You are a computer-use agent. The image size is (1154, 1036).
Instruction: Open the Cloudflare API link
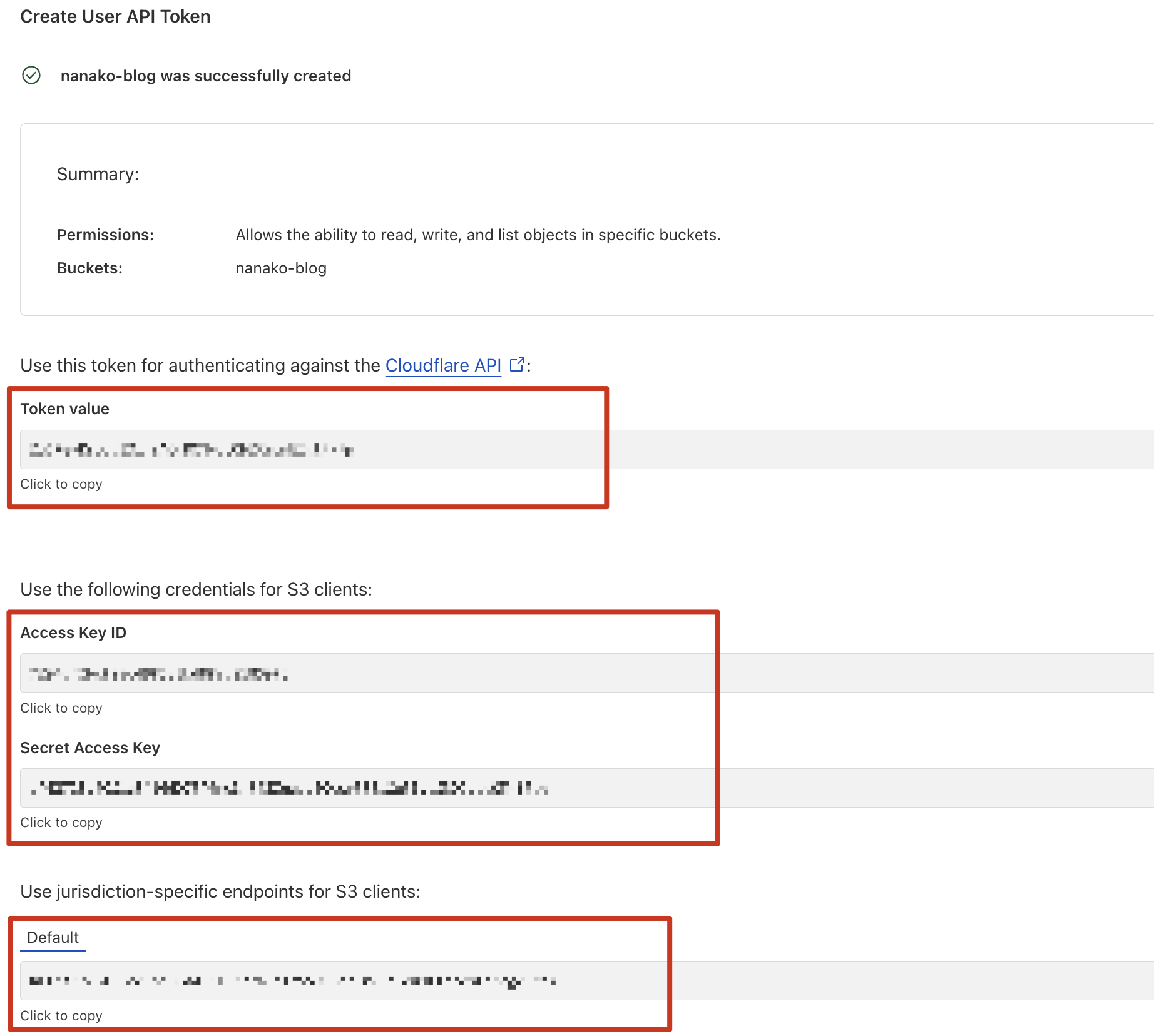coord(443,365)
